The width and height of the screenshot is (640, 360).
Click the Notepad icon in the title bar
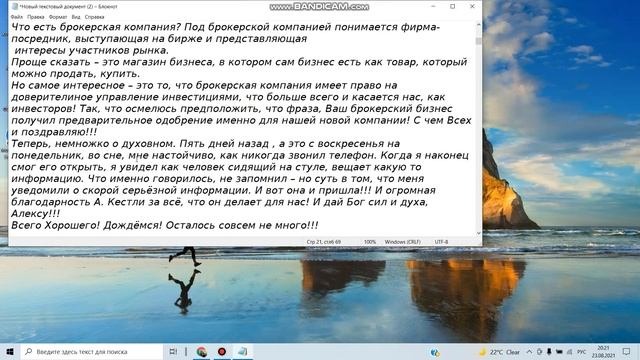15,7
